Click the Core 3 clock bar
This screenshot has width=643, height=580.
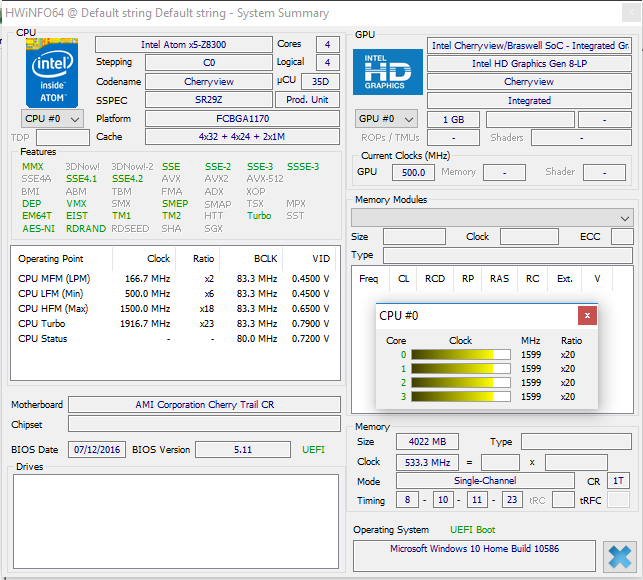[461, 397]
